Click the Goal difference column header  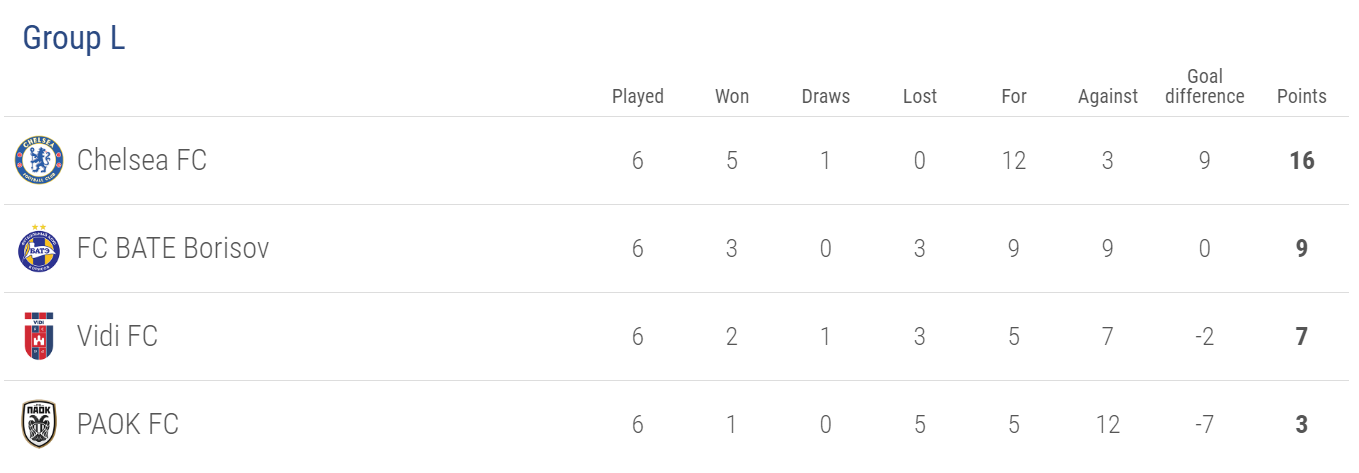click(x=1205, y=86)
